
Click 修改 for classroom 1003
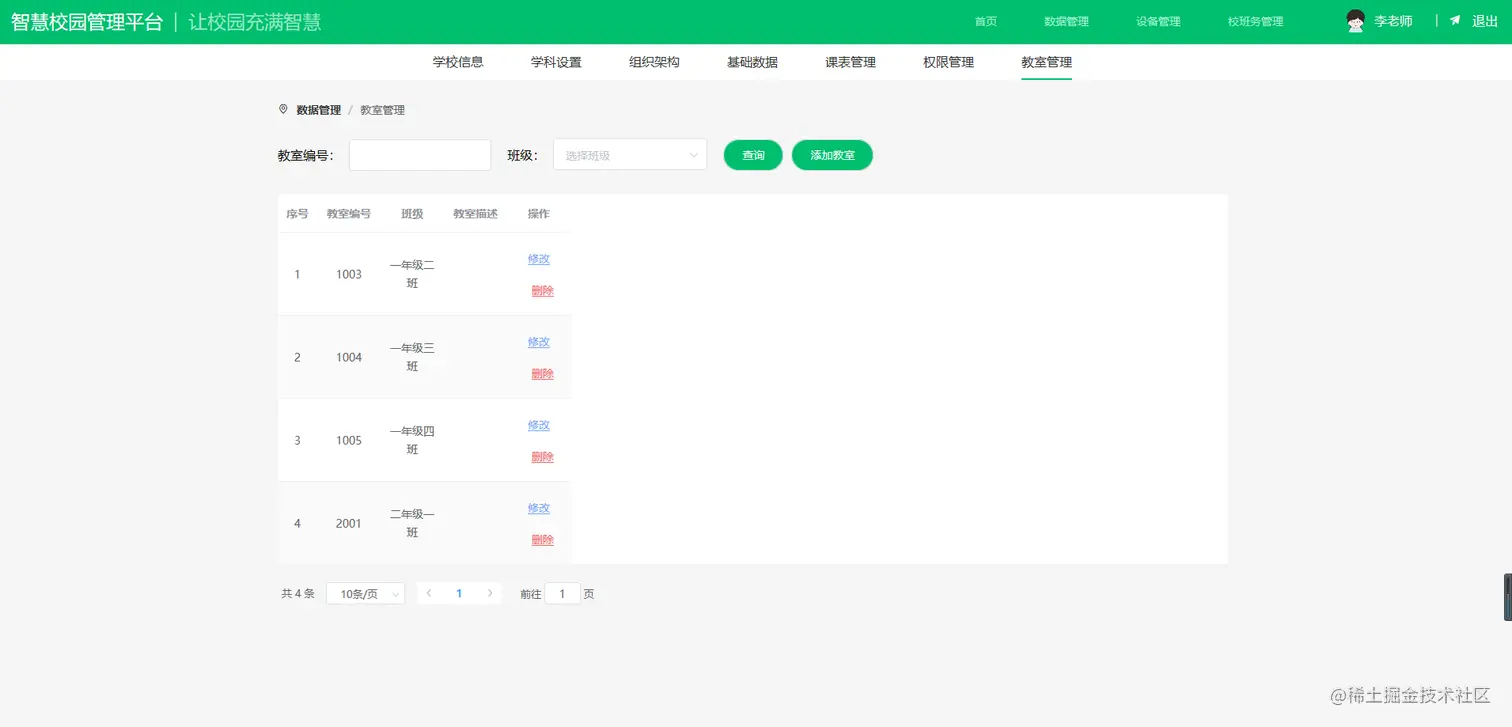[x=539, y=258]
